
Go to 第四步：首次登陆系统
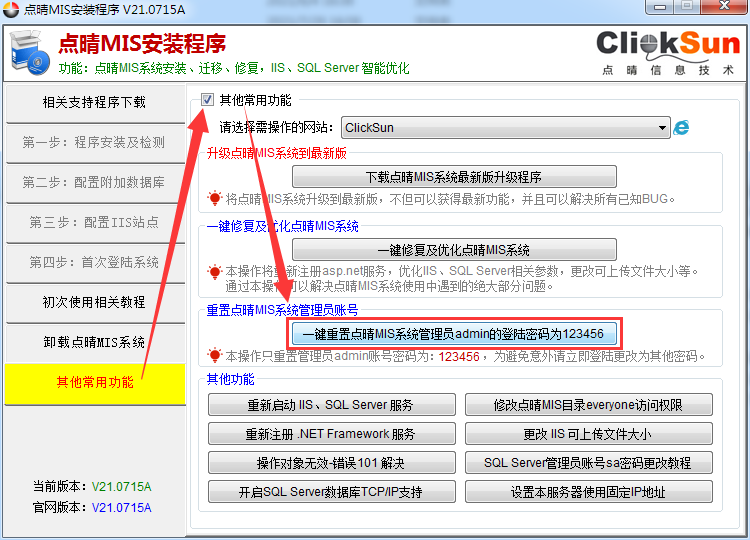[x=95, y=263]
